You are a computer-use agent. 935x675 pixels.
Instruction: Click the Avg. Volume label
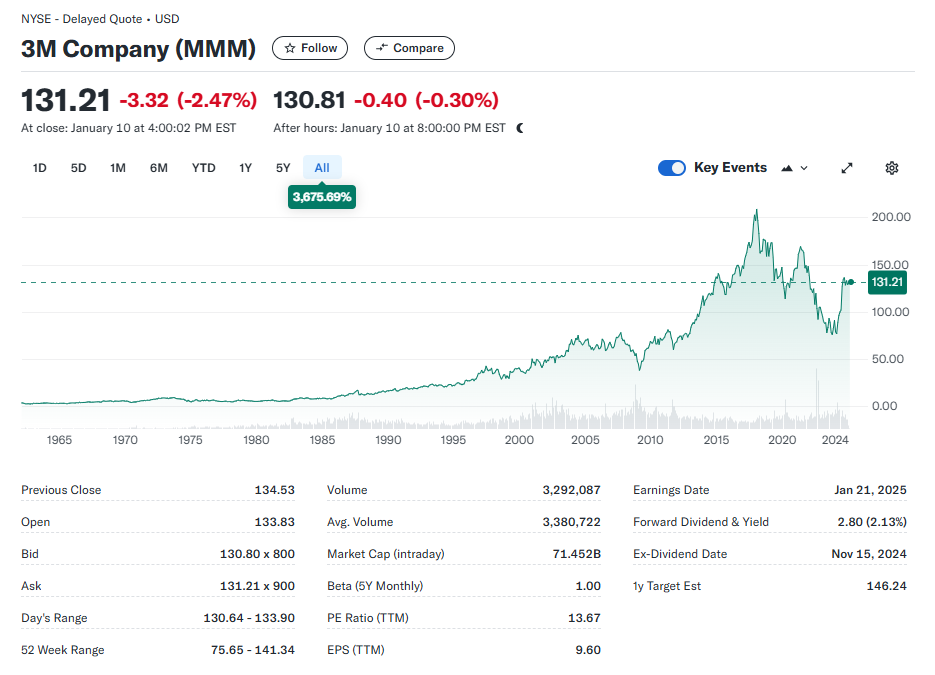(x=360, y=522)
